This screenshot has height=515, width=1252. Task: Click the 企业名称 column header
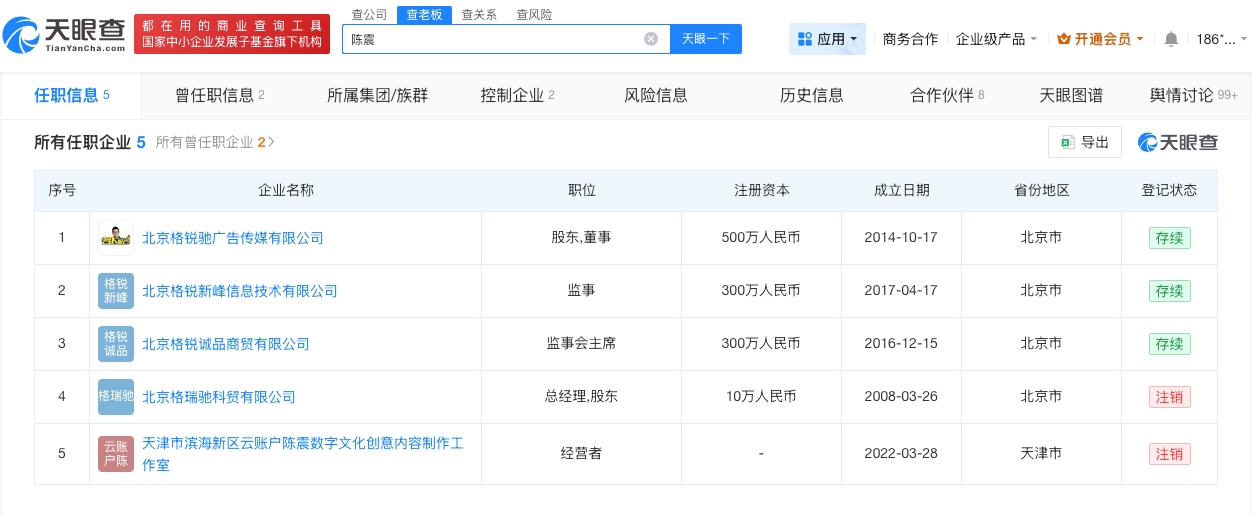click(x=286, y=190)
